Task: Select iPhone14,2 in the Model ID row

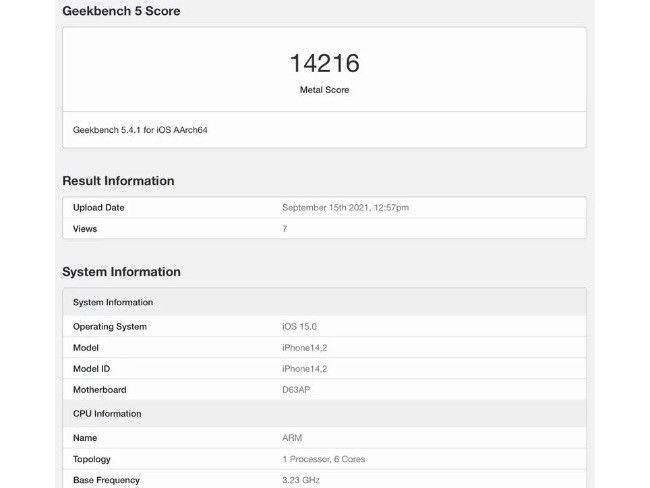Action: [x=305, y=369]
